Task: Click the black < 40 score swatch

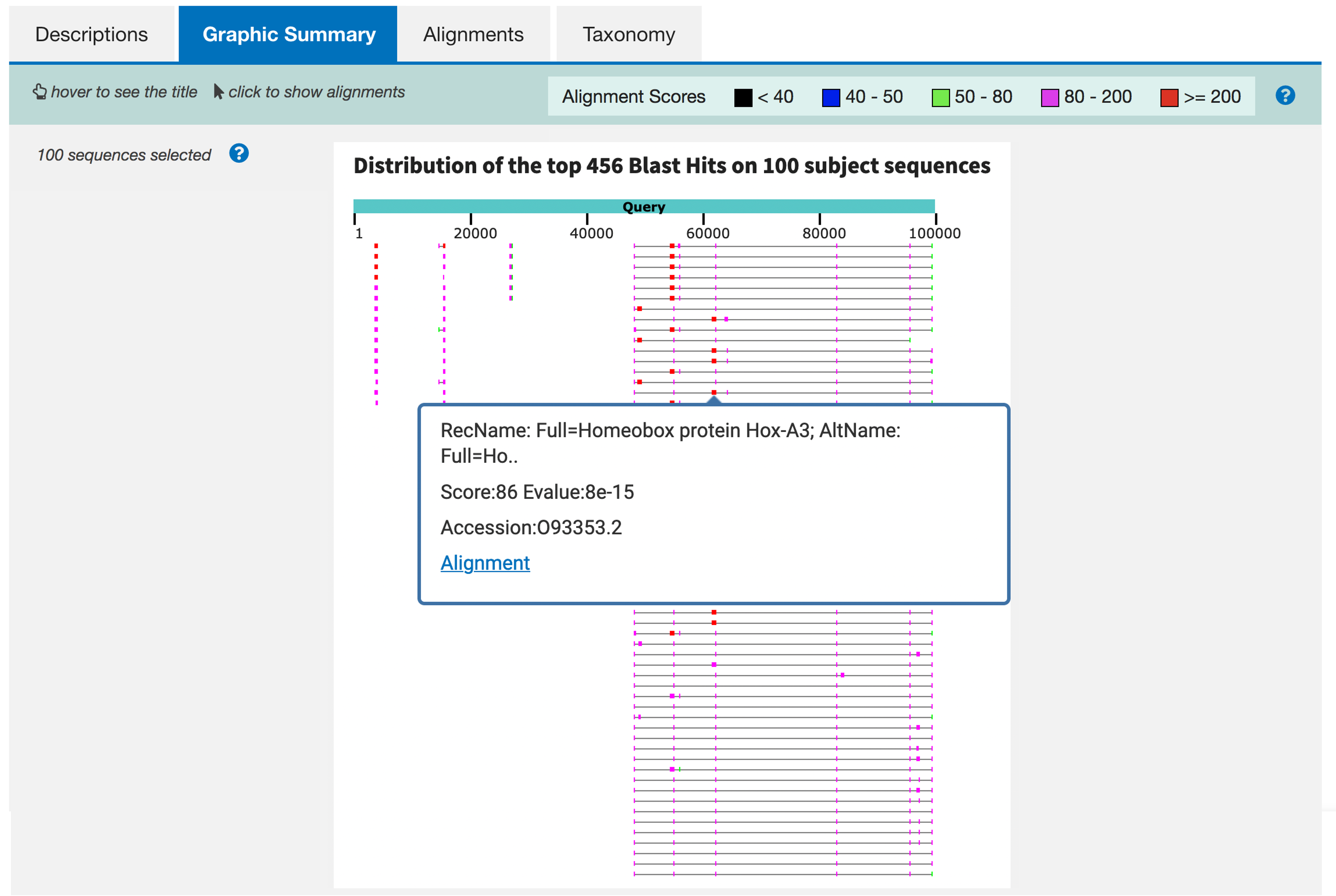Action: coord(743,98)
